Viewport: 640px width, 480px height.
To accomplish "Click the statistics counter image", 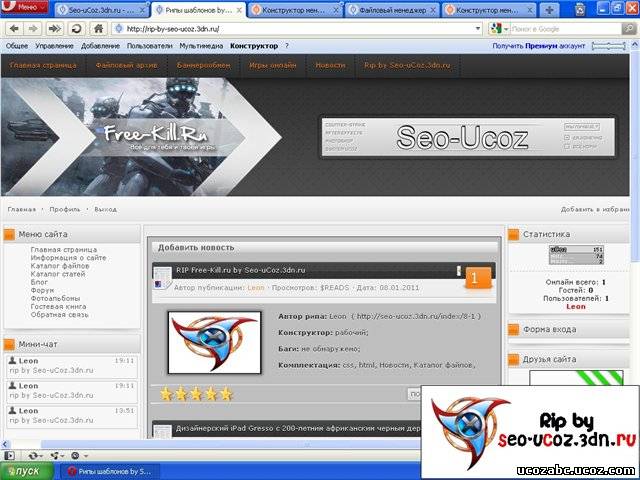I will (x=576, y=255).
